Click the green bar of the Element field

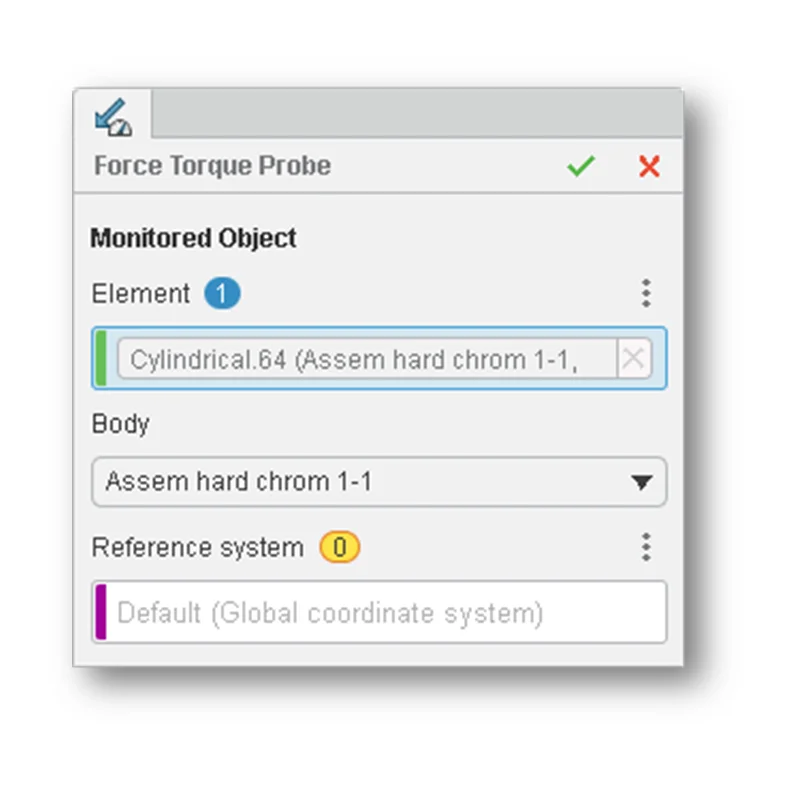click(x=100, y=358)
